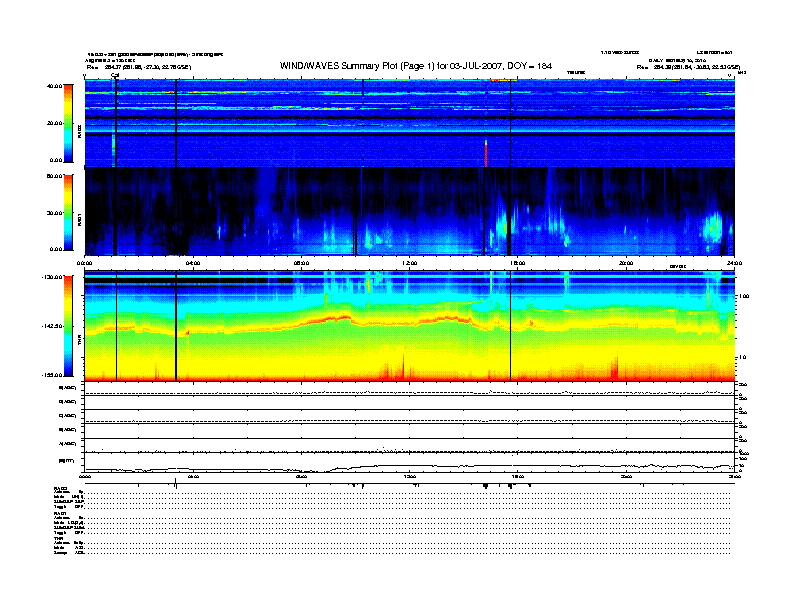The image size is (792, 612).
Task: Click the red burst in the RAD2 spectrogram
Action: (486, 154)
